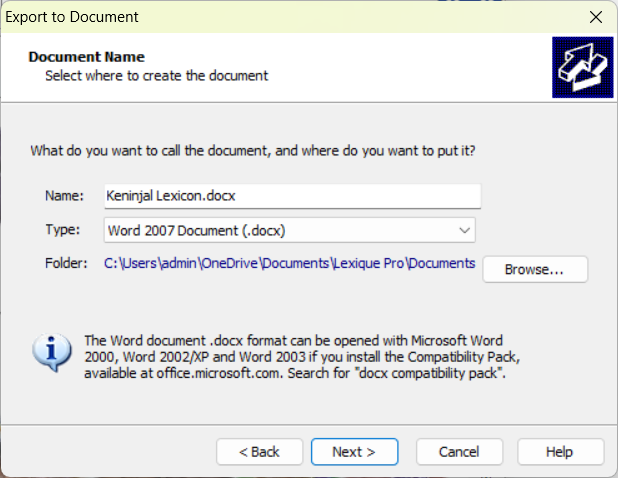Click the blue information bubble icon
This screenshot has width=618, height=478.
(x=51, y=352)
